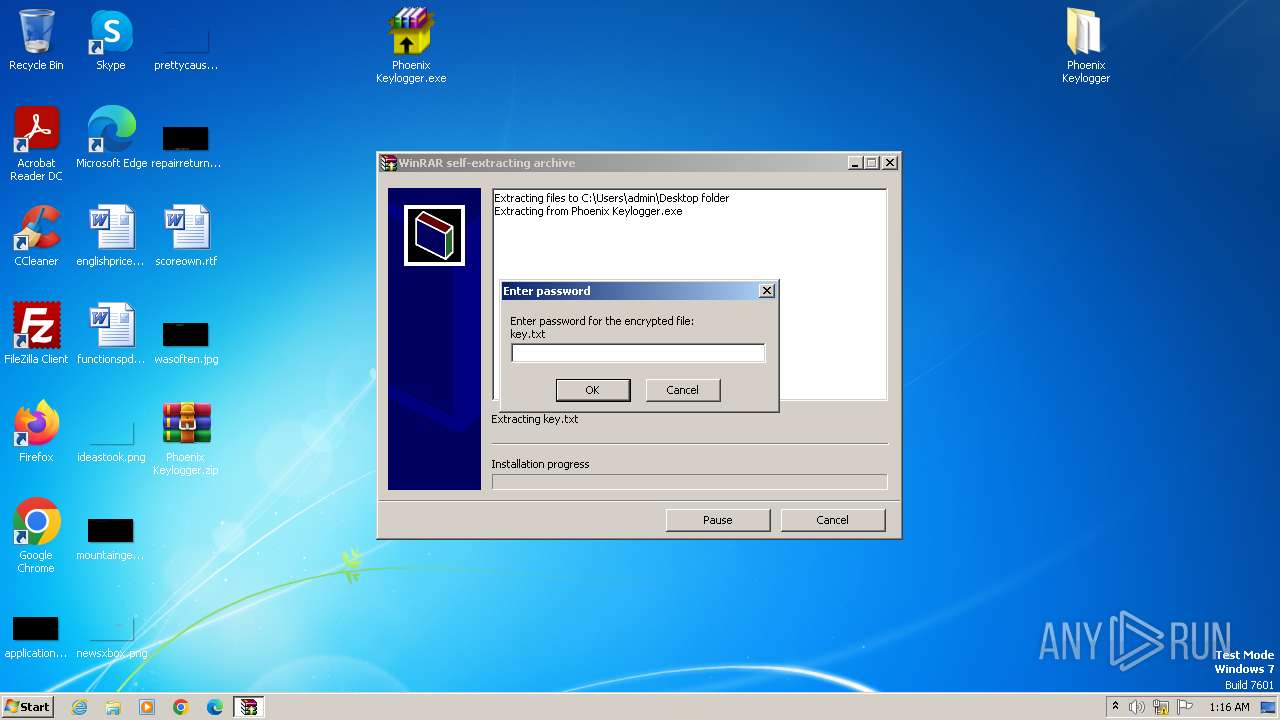Switch to the WinRAR taskbar button
This screenshot has height=720, width=1280.
[x=248, y=707]
